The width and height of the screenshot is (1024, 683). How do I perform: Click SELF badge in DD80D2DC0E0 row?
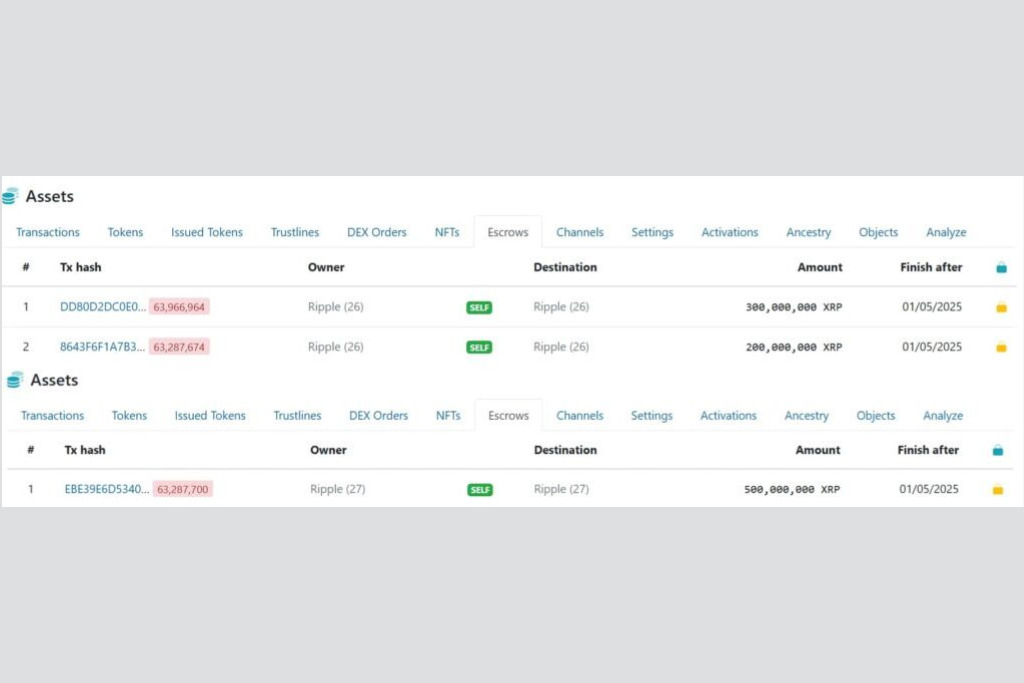(x=479, y=308)
